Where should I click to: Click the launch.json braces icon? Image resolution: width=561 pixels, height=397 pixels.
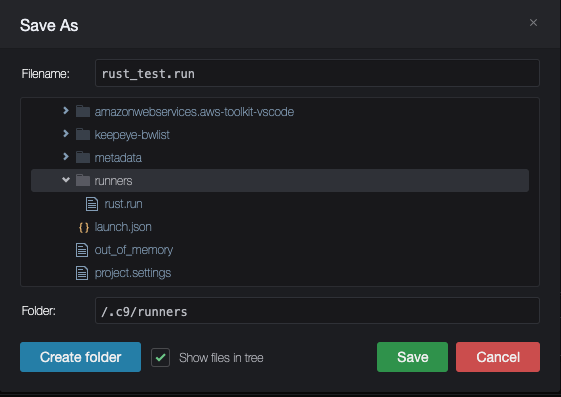coord(84,227)
